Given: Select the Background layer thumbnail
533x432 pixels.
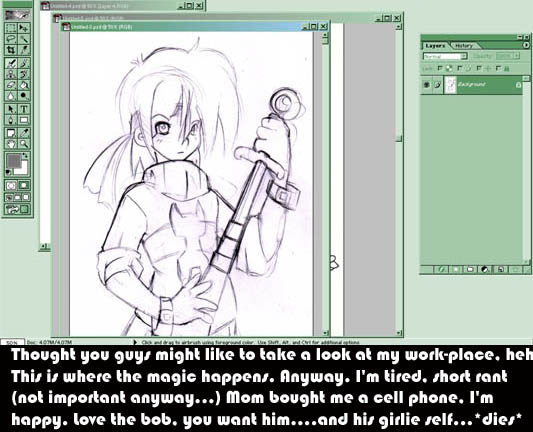Looking at the screenshot, I should (451, 85).
